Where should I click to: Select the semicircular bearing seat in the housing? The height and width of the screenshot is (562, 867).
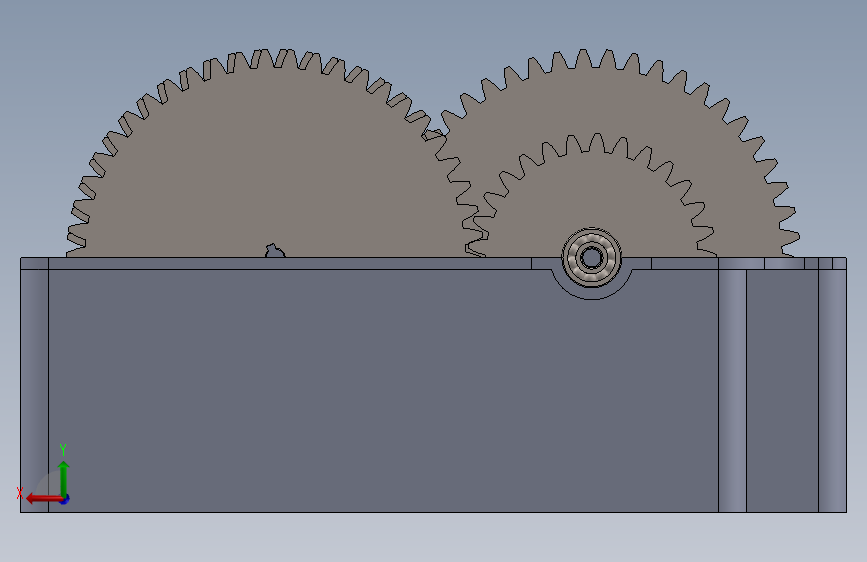pyautogui.click(x=592, y=292)
